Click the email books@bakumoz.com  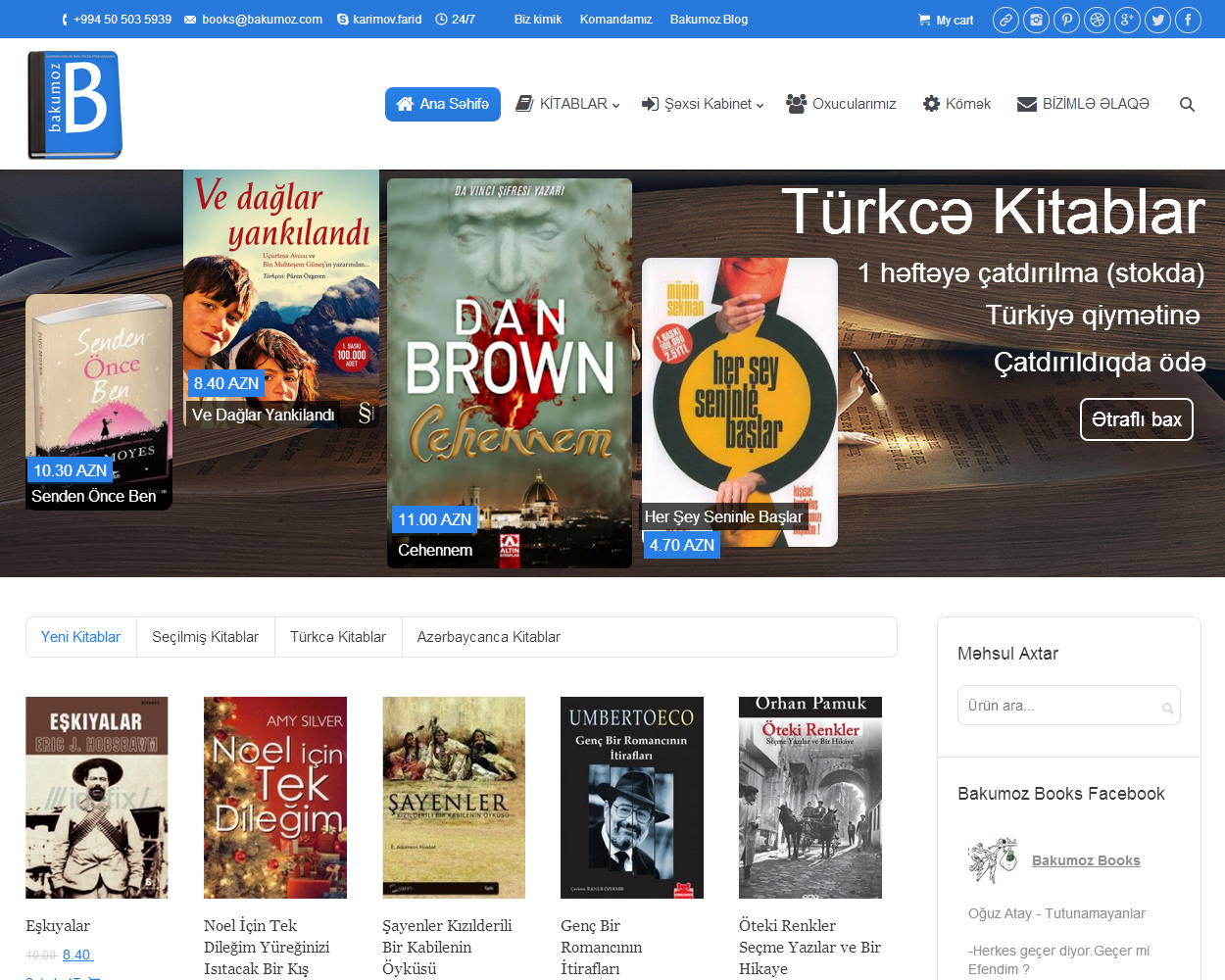point(254,20)
